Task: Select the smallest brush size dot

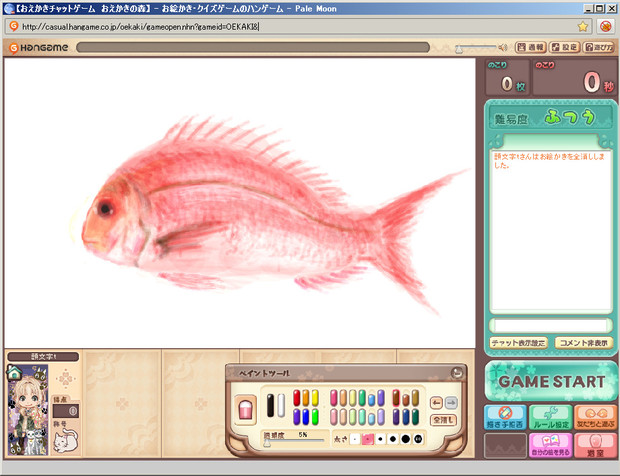Action: 354,439
